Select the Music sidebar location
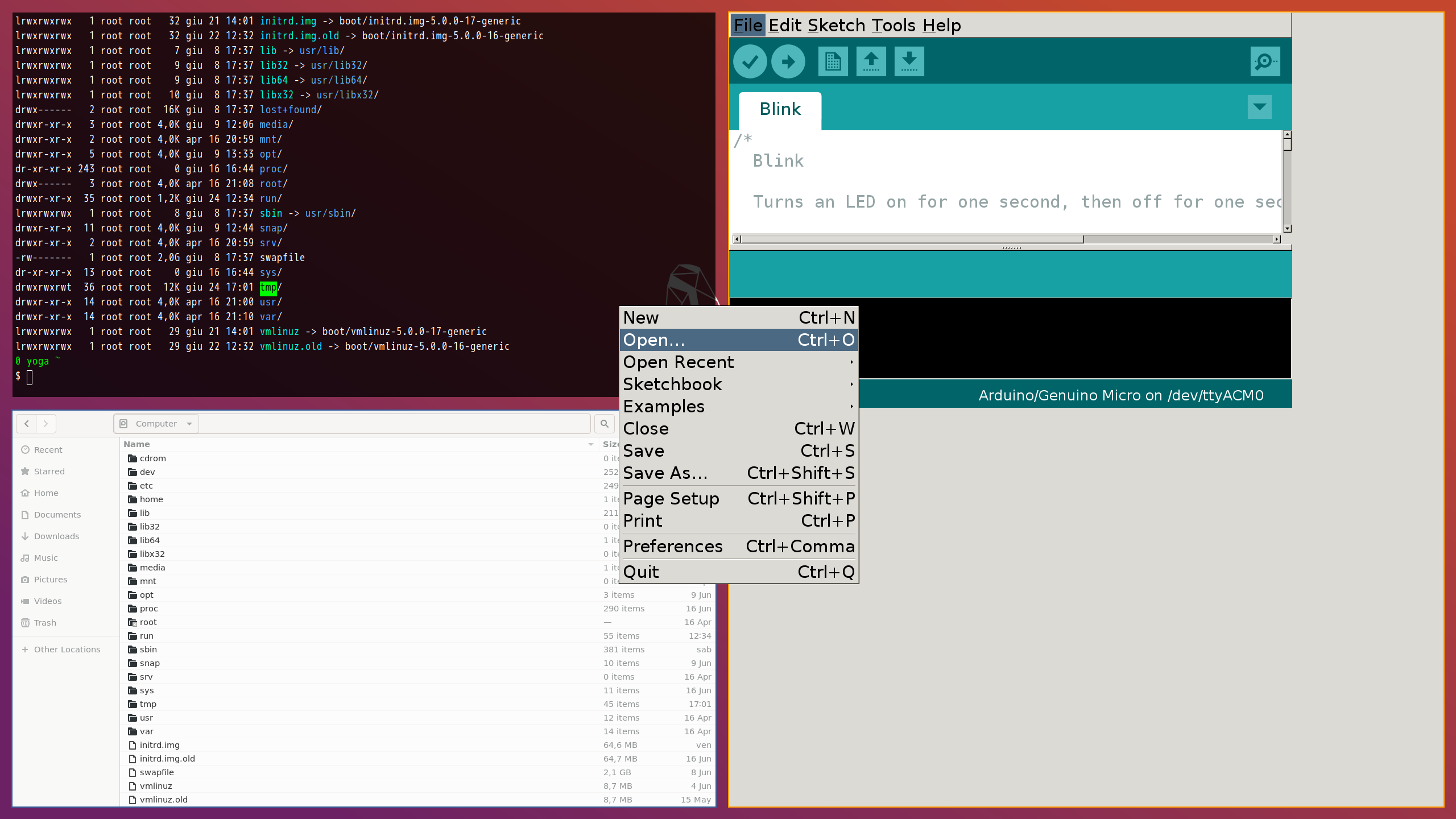The width and height of the screenshot is (1456, 819). tap(45, 557)
